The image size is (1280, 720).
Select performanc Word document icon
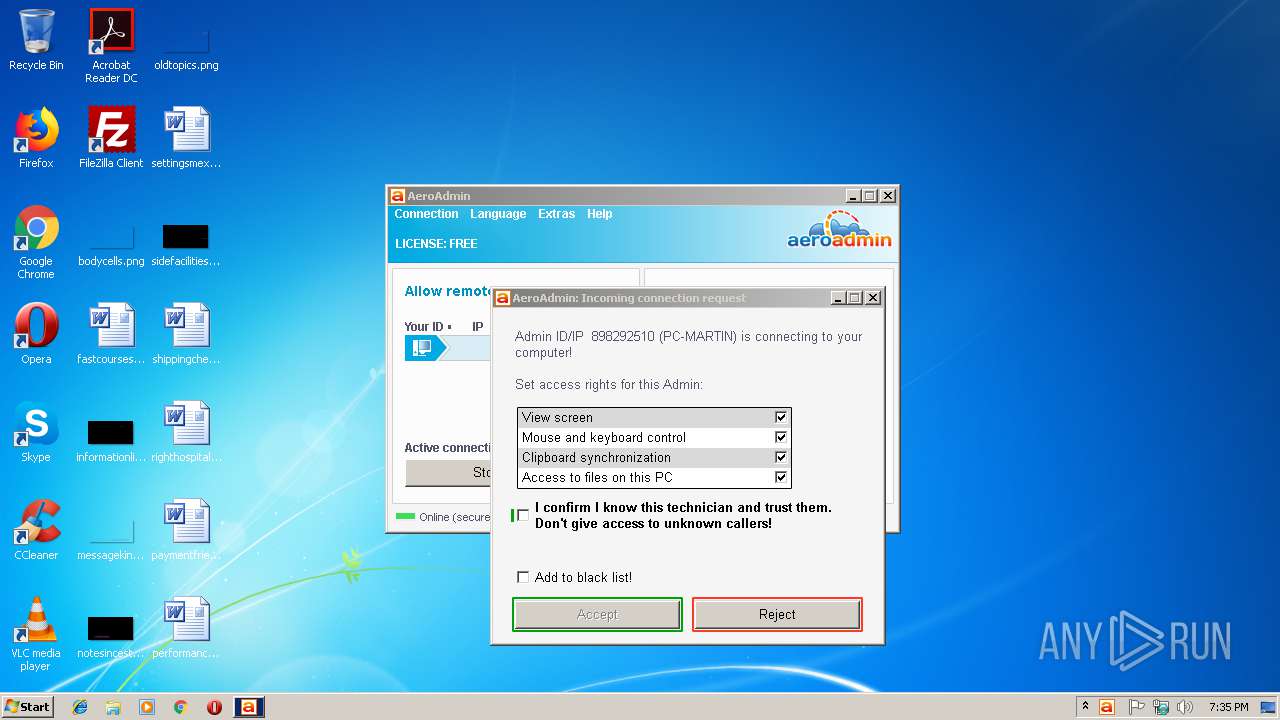point(186,628)
